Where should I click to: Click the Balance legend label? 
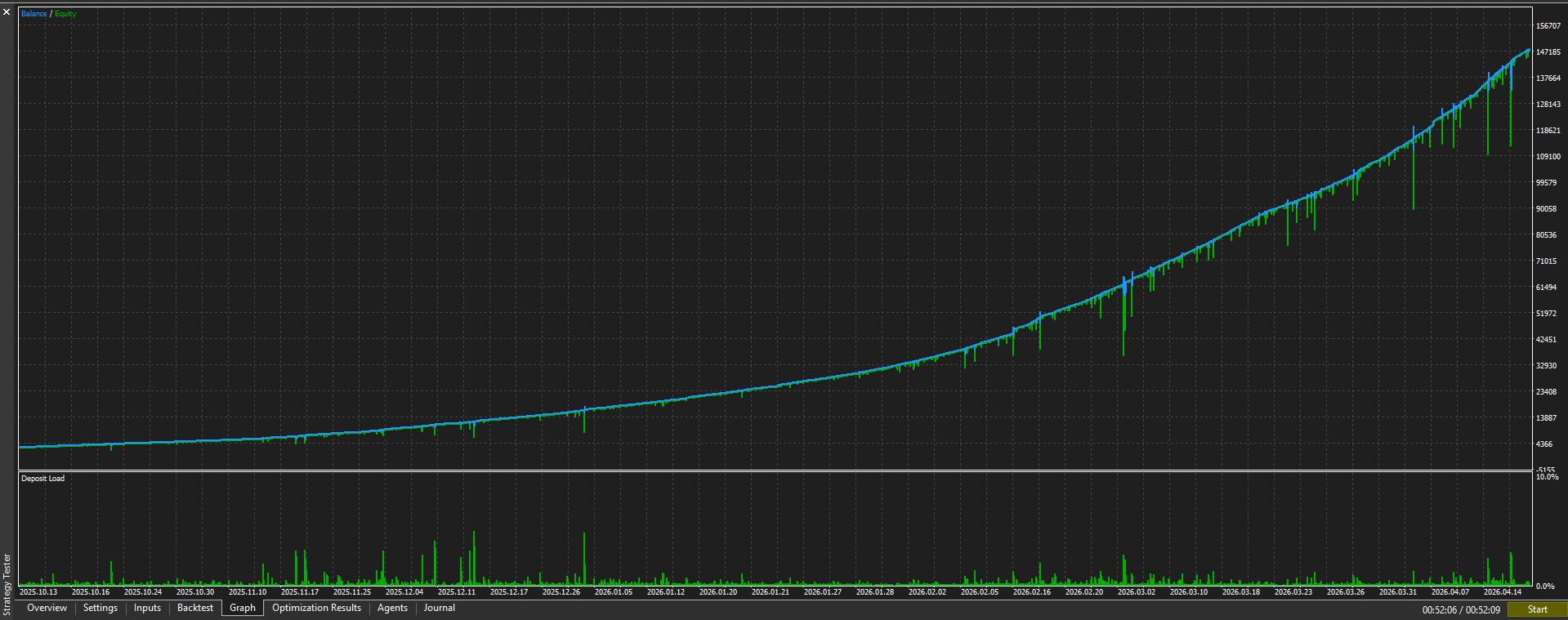pos(34,14)
